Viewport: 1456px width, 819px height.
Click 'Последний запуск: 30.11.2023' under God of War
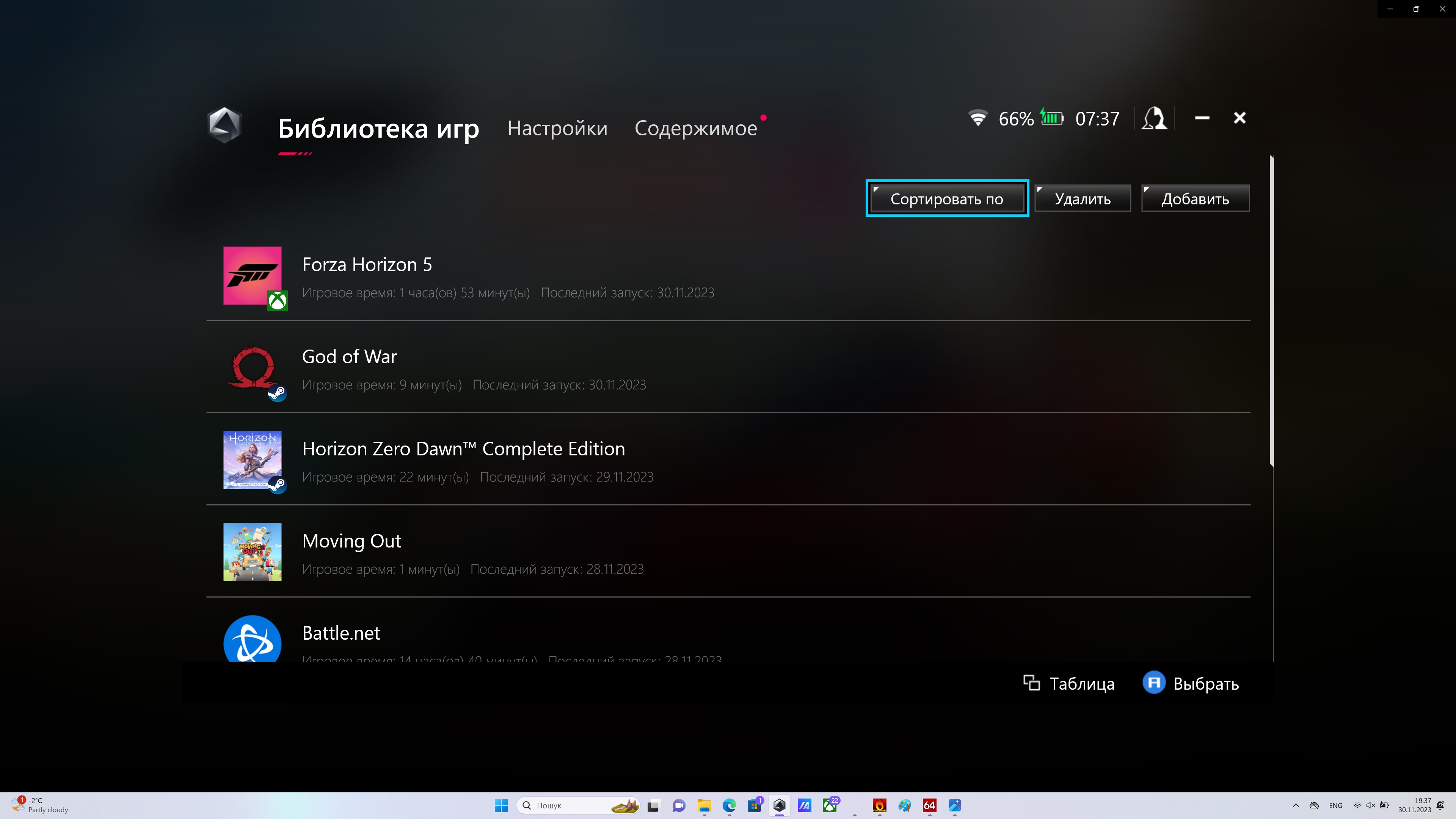tap(559, 385)
